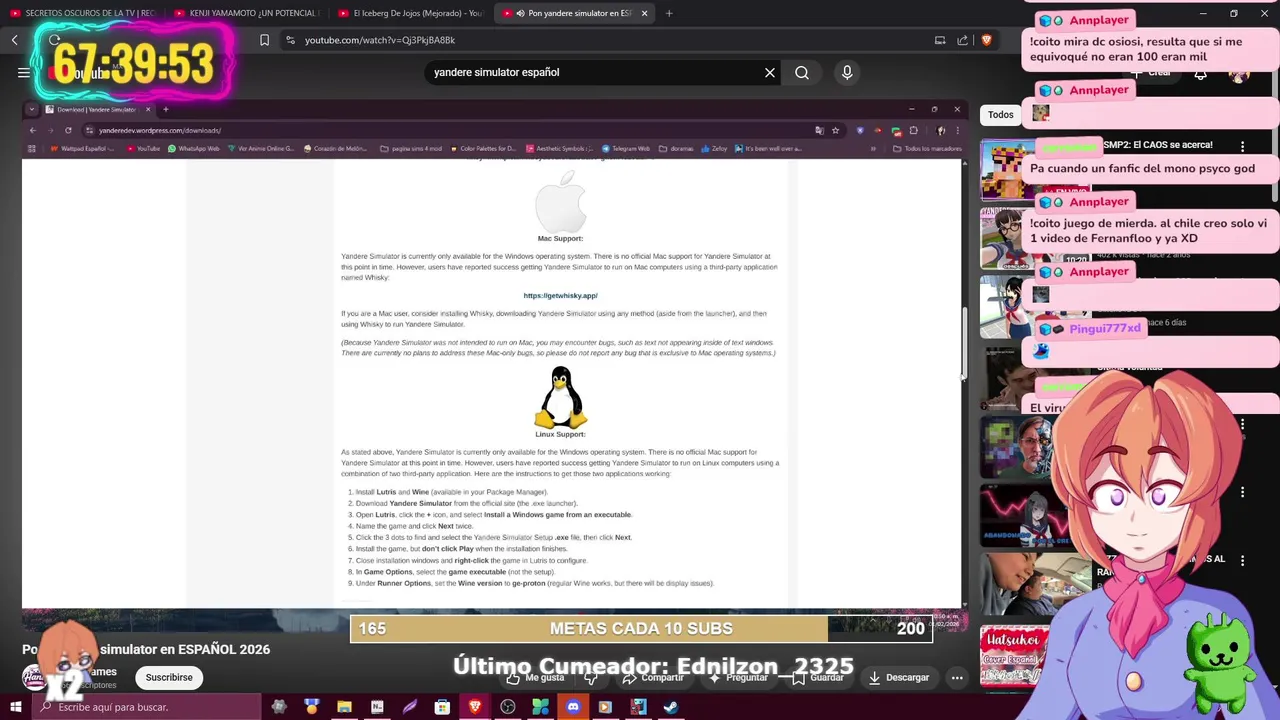Select 'Todos' filter chip in sidebar

pyautogui.click(x=1001, y=114)
